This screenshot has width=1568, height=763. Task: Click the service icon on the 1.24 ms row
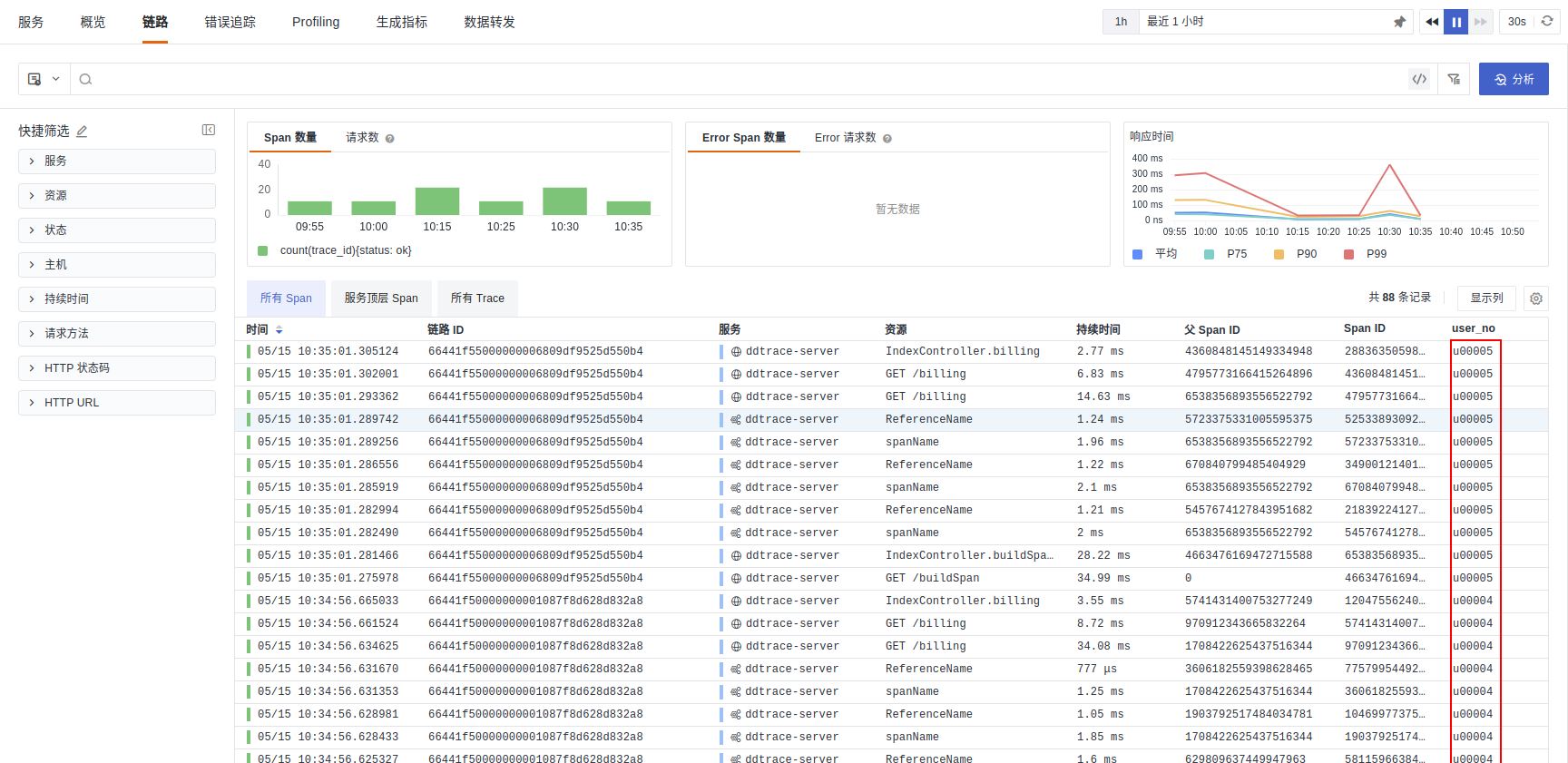pos(736,419)
